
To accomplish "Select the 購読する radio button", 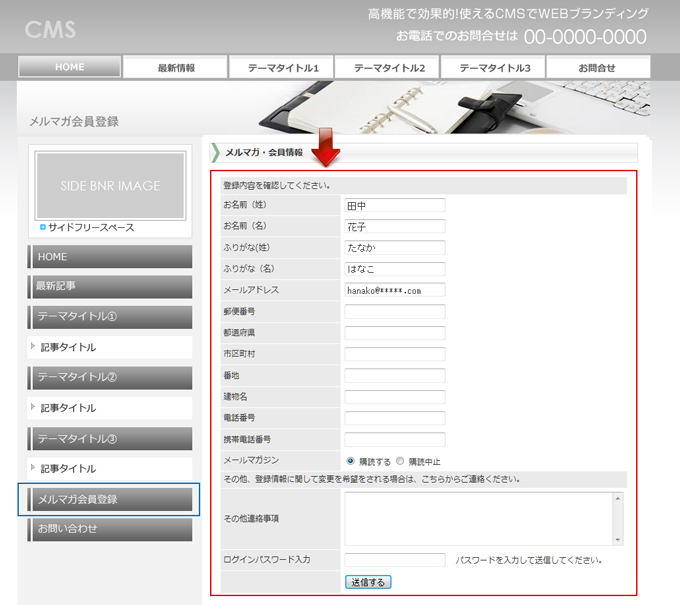I will point(350,461).
